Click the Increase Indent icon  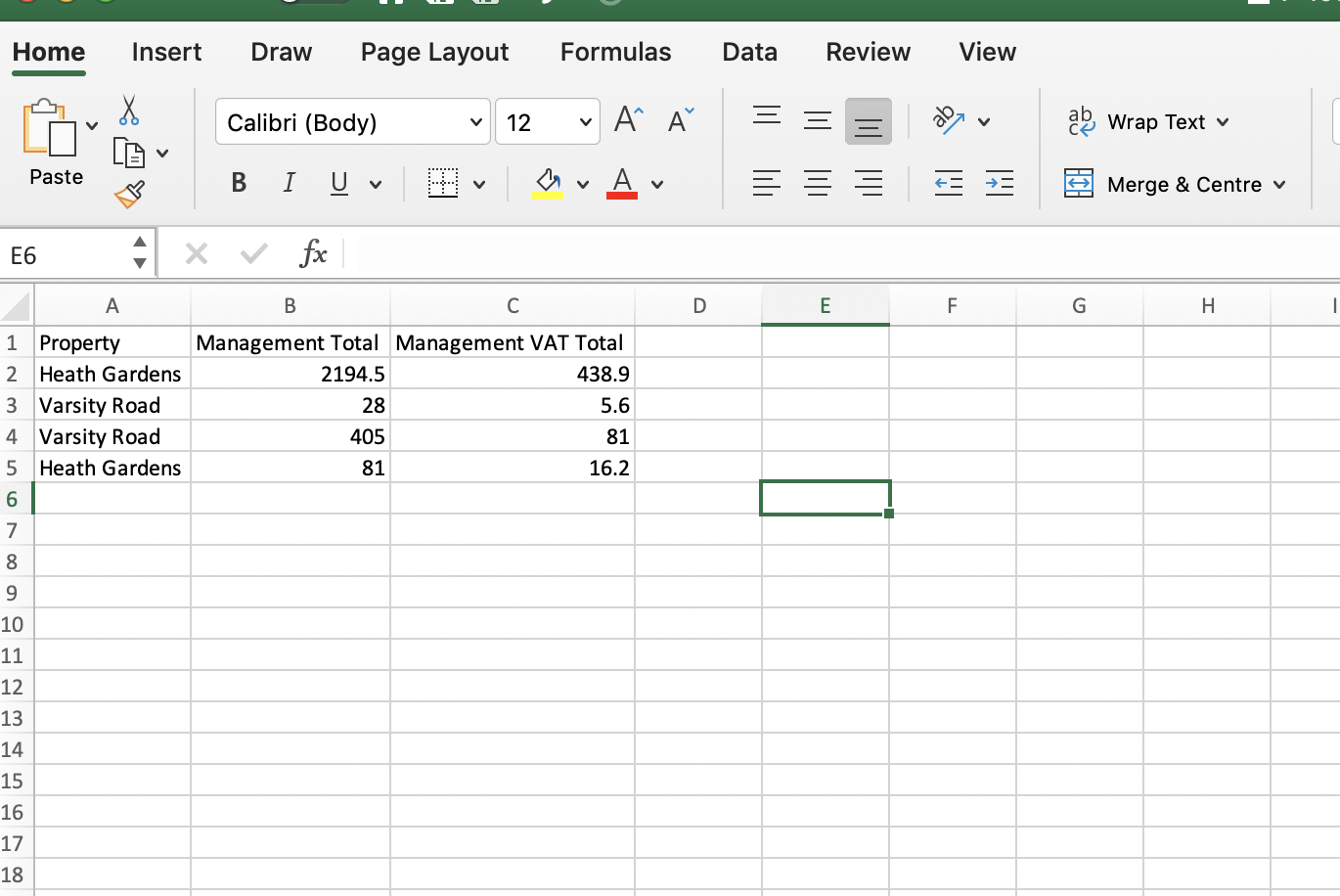tap(999, 183)
